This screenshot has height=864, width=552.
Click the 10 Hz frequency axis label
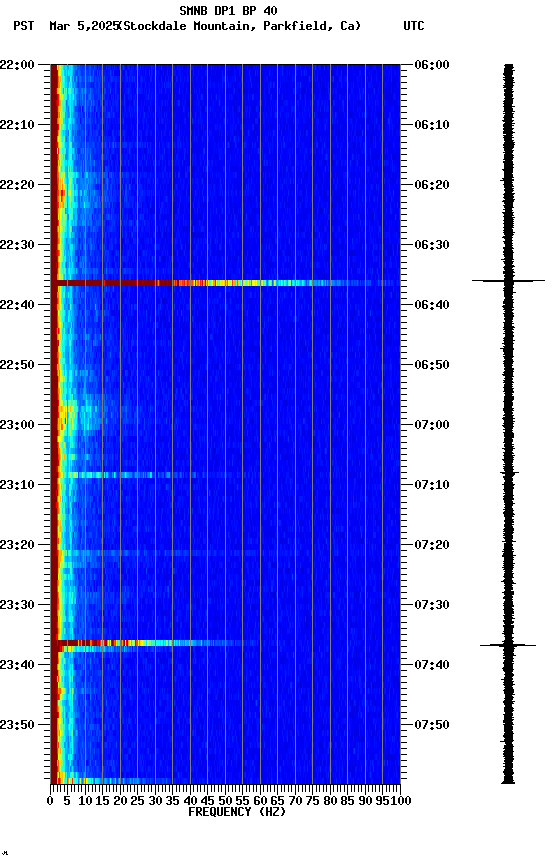tap(85, 801)
